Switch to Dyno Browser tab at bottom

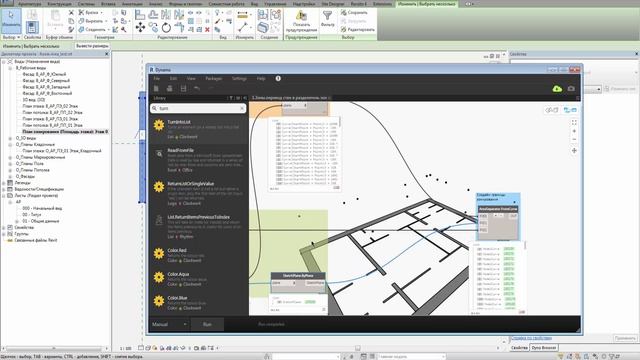(x=543, y=348)
